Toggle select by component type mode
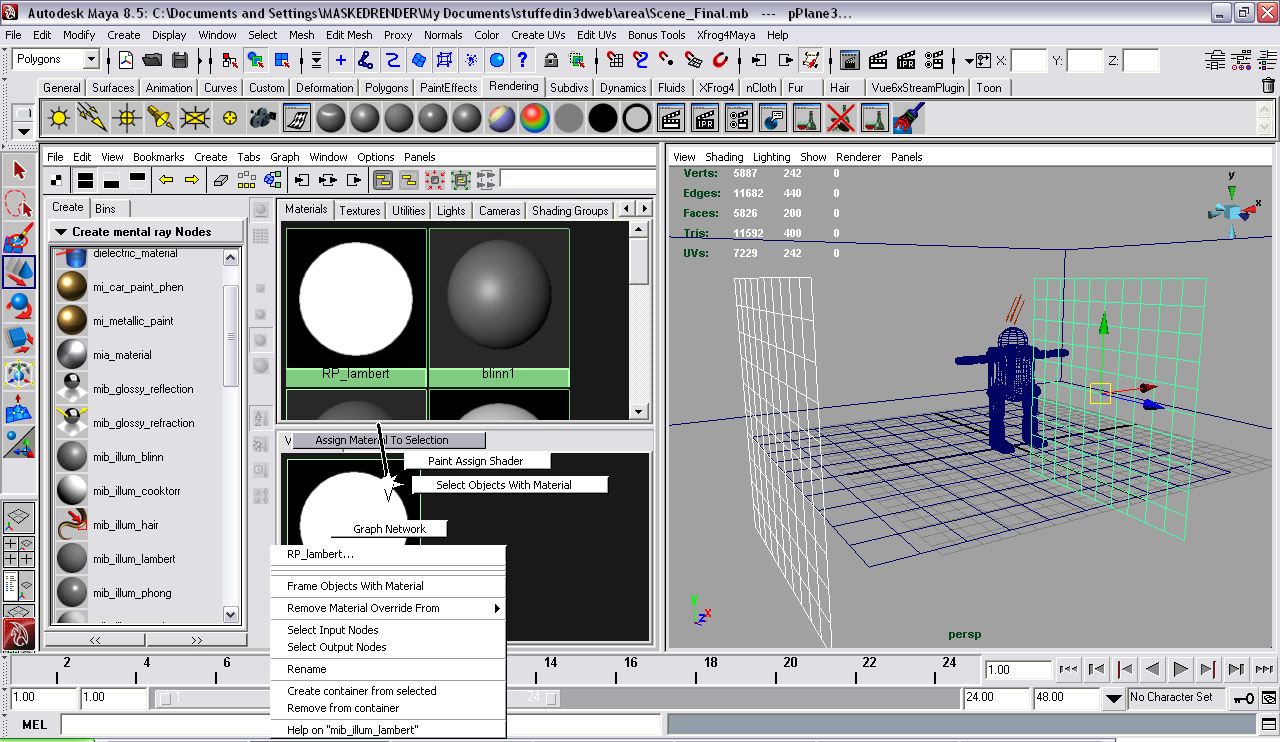Image resolution: width=1280 pixels, height=742 pixels. tap(280, 60)
